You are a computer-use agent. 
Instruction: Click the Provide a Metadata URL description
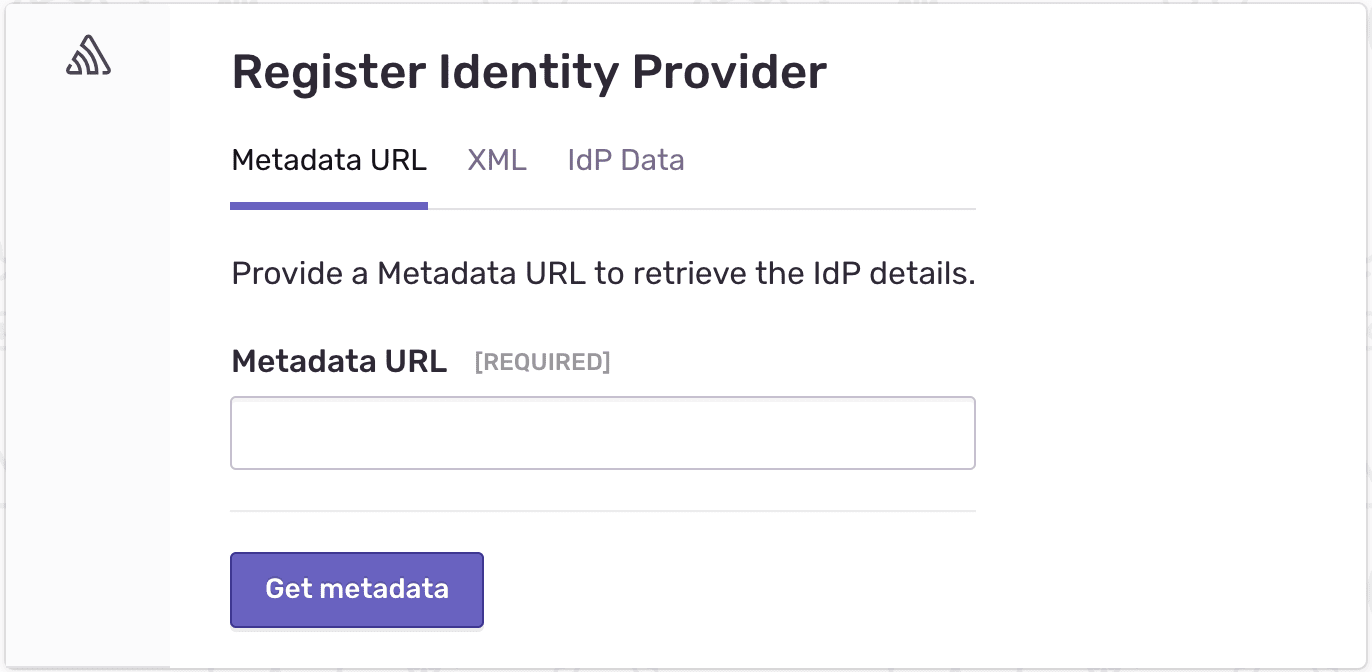coord(602,273)
